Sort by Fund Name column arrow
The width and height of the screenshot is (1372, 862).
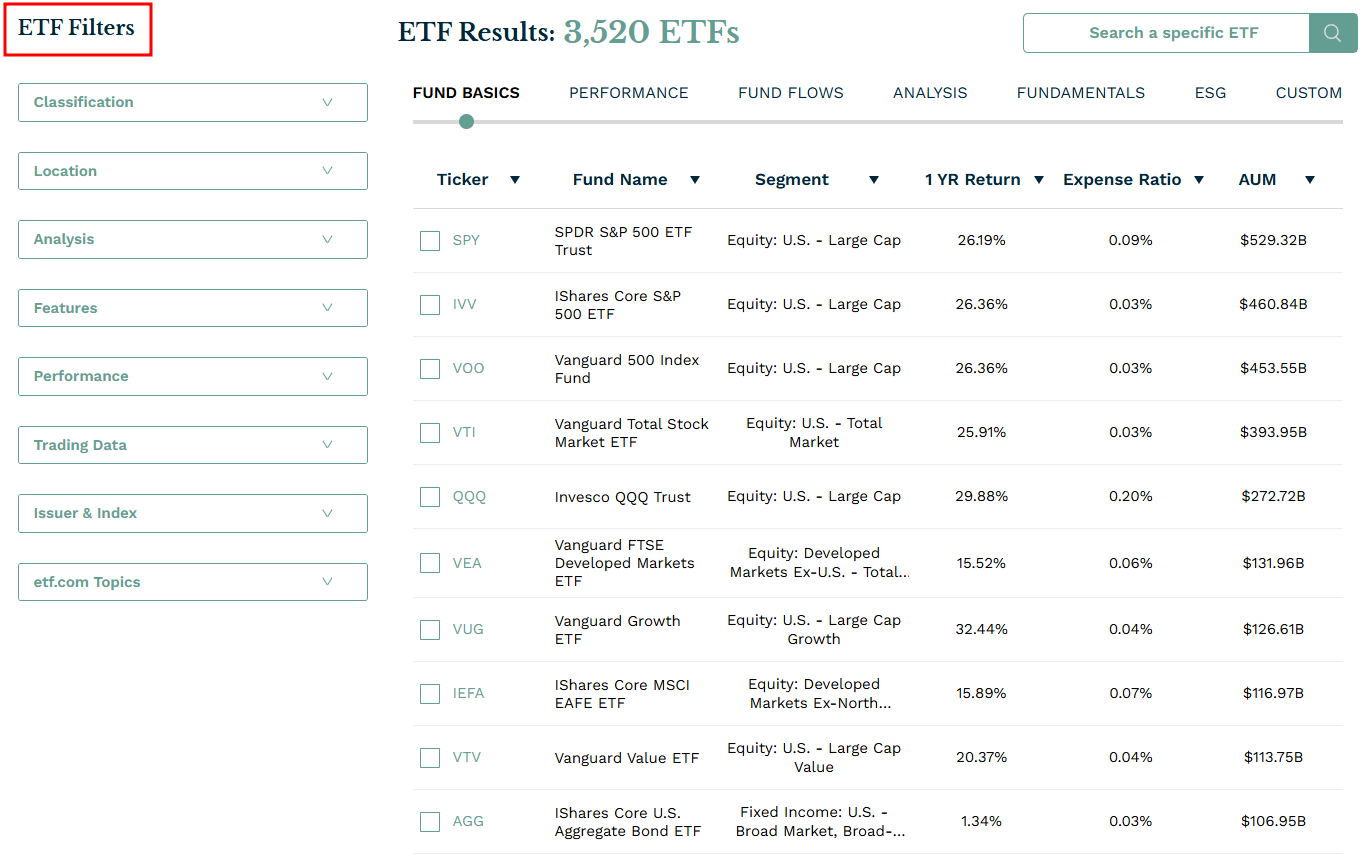[695, 180]
